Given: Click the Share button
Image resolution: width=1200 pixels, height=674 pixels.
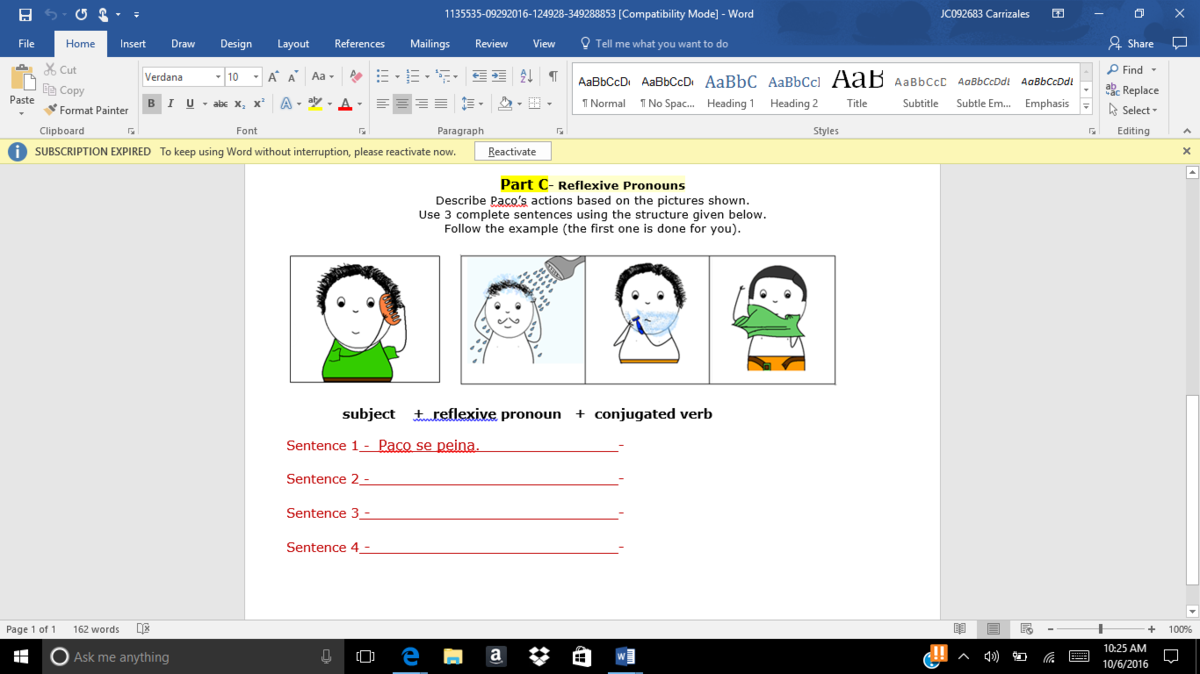Looking at the screenshot, I should [x=1131, y=44].
